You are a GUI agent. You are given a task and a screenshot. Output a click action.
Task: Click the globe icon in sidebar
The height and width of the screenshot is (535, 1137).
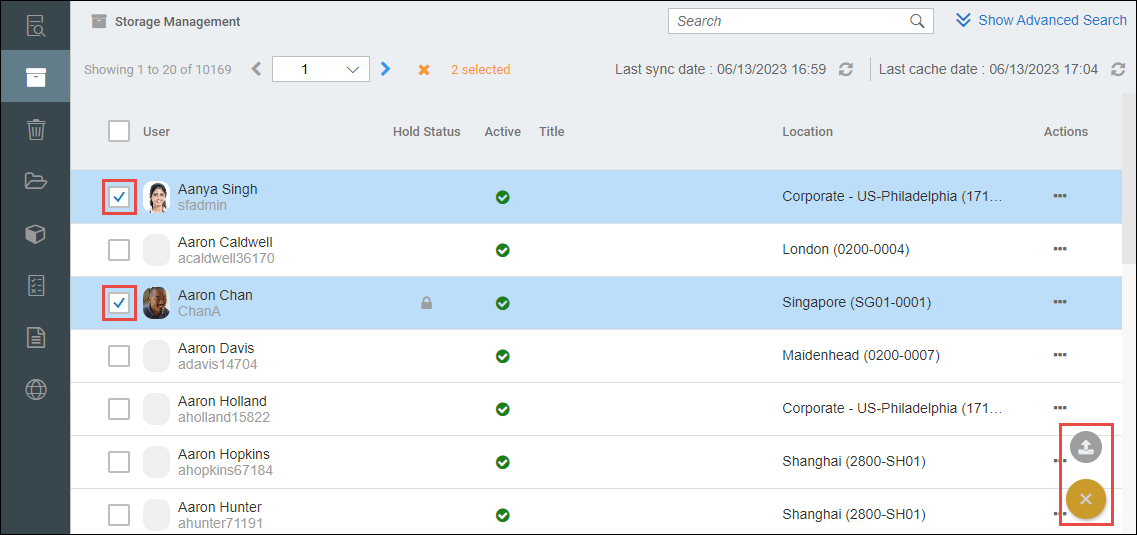(x=35, y=389)
